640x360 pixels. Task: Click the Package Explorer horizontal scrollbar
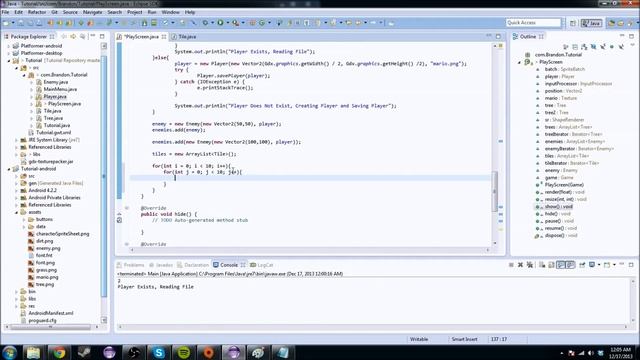[x=50, y=327]
